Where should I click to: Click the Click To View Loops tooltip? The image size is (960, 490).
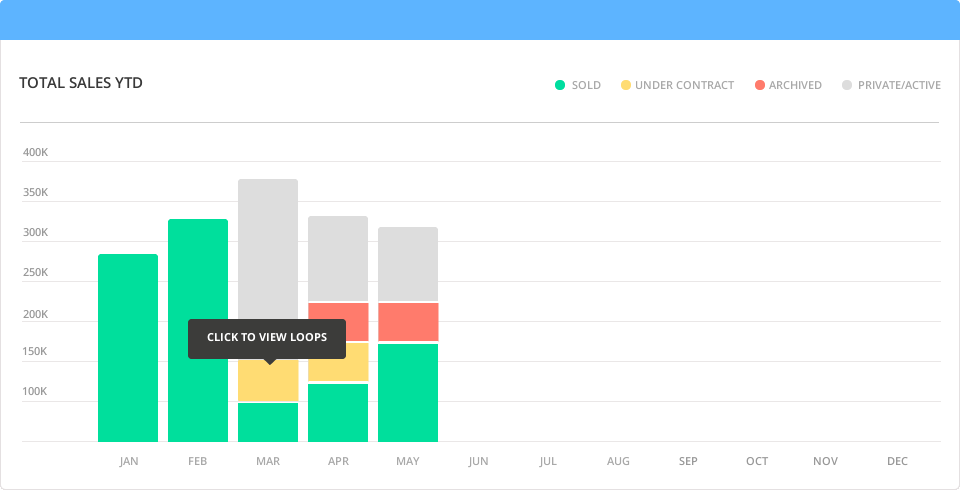[x=267, y=338]
